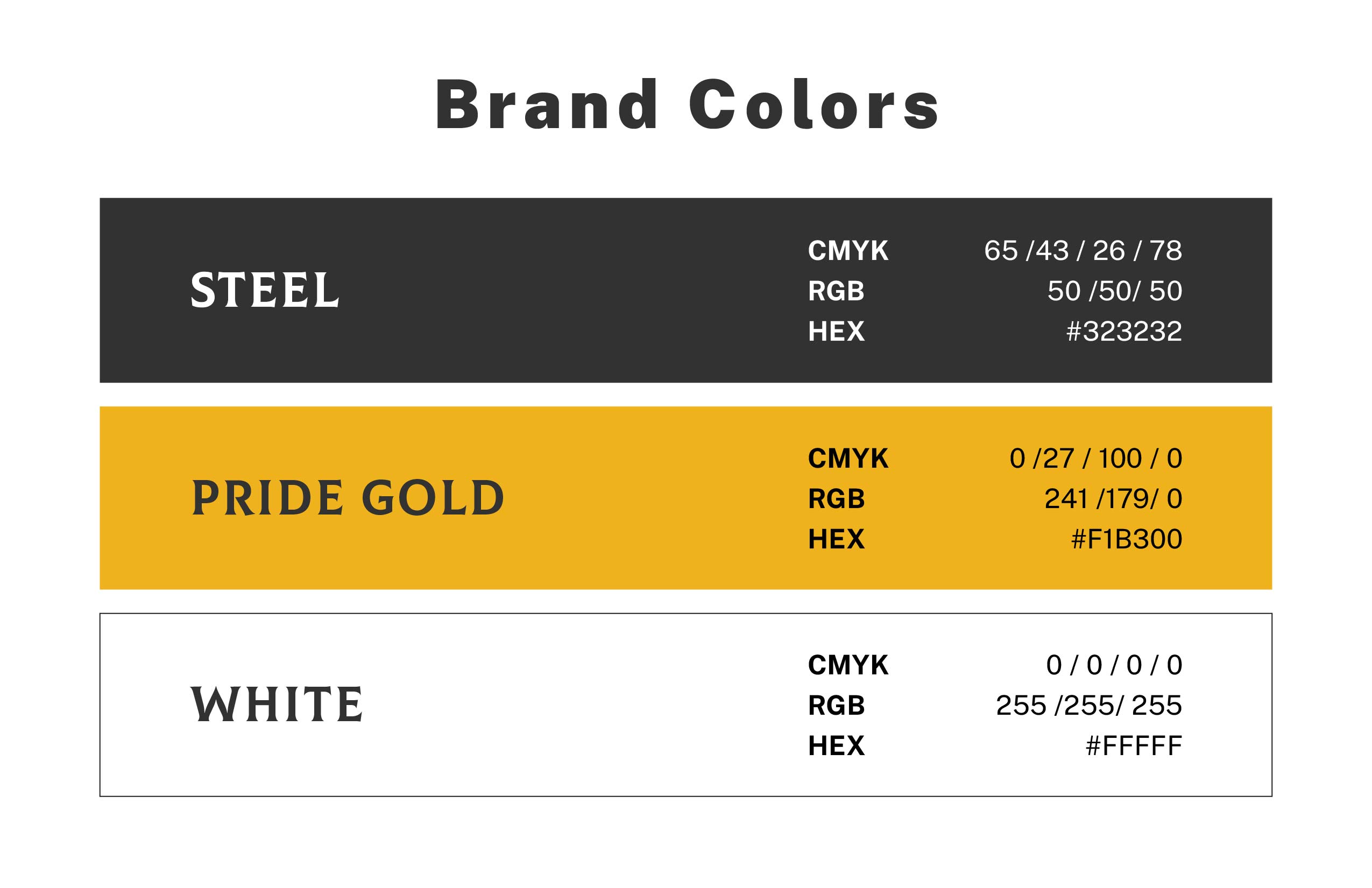This screenshot has width=1372, height=888.
Task: Click Steel's RGB value 50 /50/ 50
Action: [1114, 291]
